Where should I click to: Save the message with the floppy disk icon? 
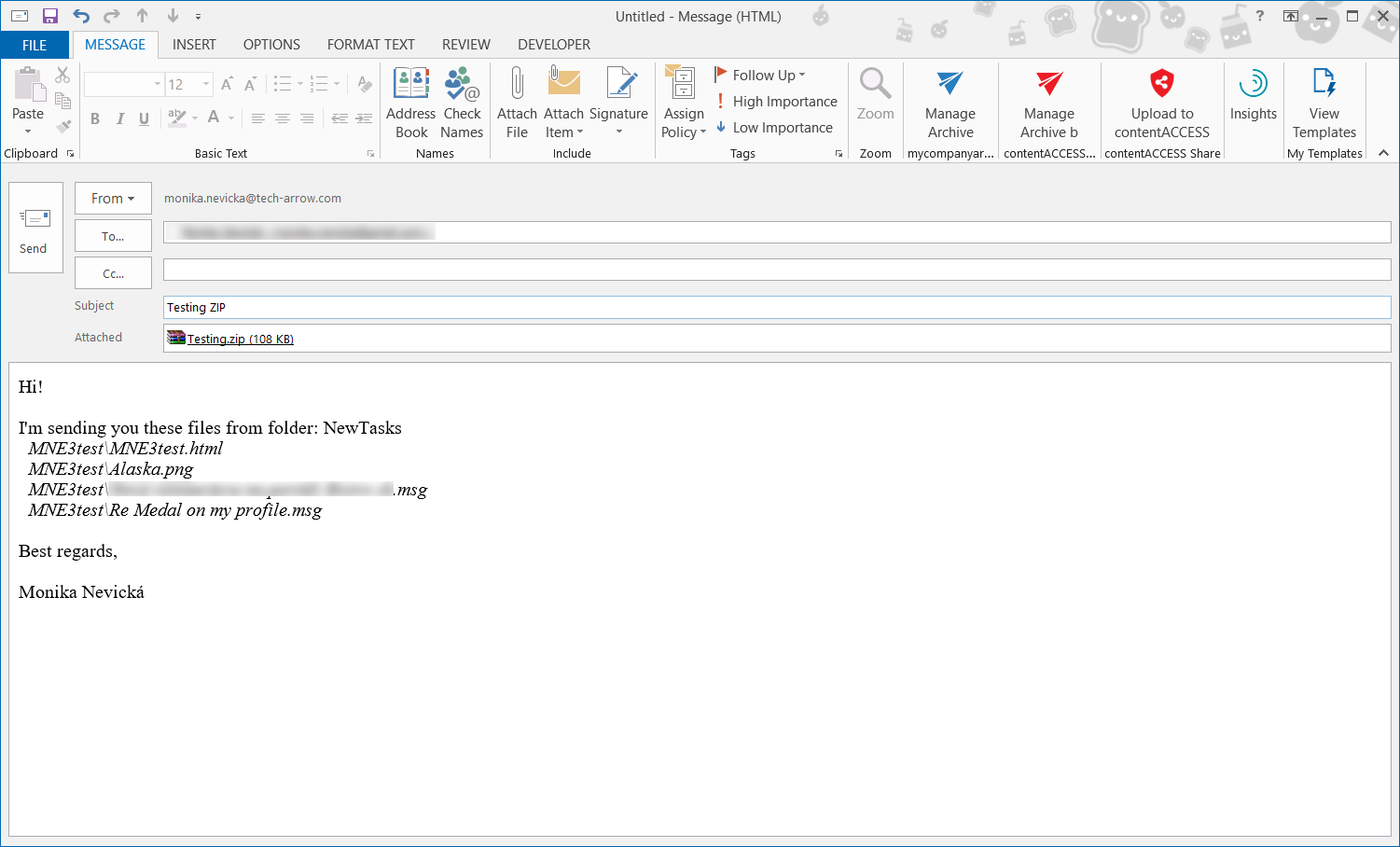[x=50, y=16]
